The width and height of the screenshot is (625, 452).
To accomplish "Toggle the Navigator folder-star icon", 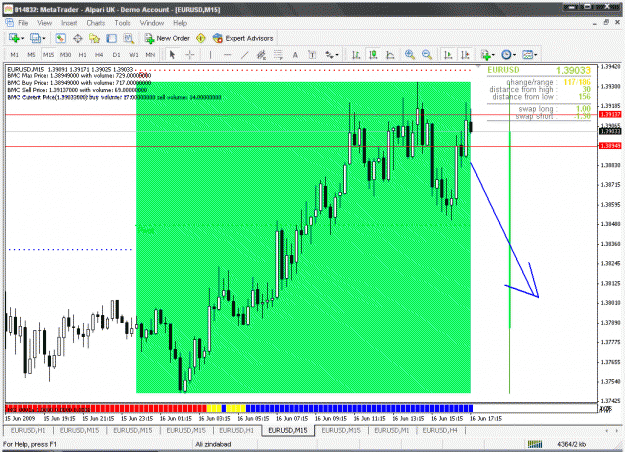I will 94,38.
